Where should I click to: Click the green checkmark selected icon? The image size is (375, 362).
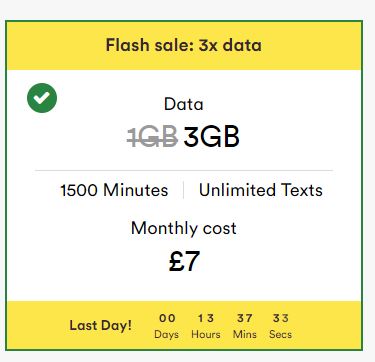coord(42,98)
